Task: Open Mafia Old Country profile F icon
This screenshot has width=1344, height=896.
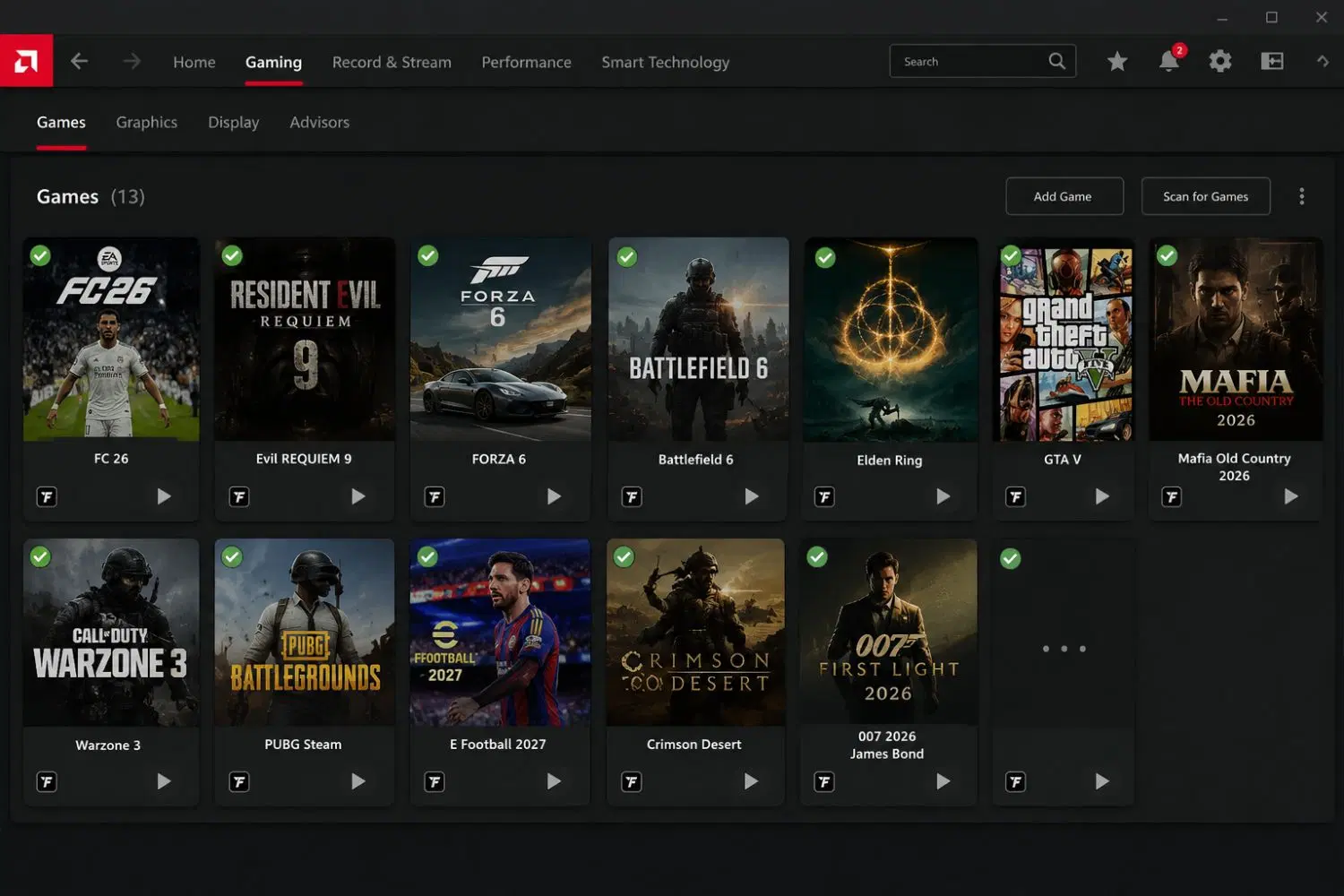Action: [1171, 496]
